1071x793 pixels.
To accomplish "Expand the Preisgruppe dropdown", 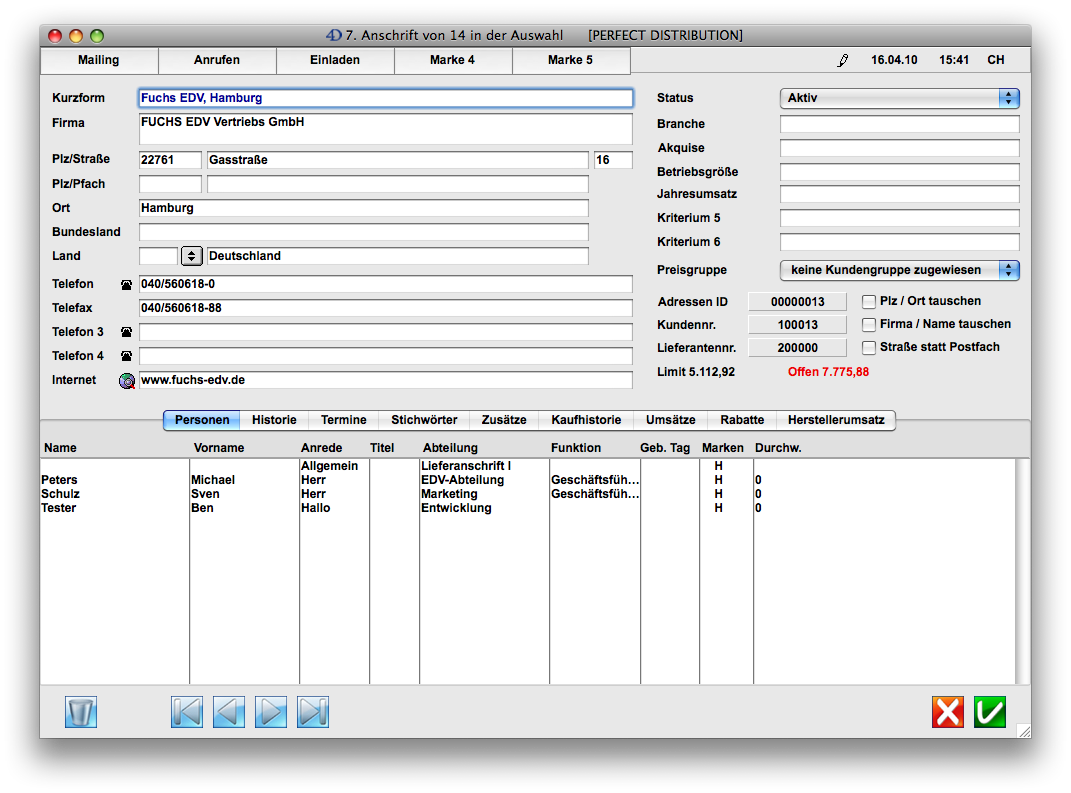I will point(899,270).
